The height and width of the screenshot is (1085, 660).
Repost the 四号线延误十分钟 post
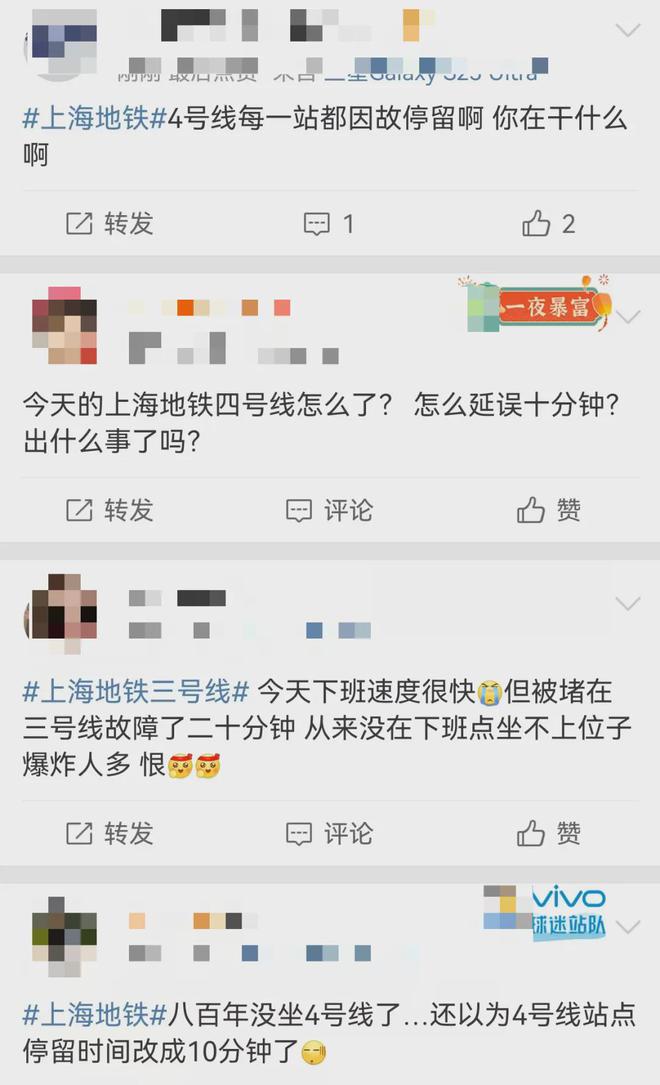pos(109,510)
